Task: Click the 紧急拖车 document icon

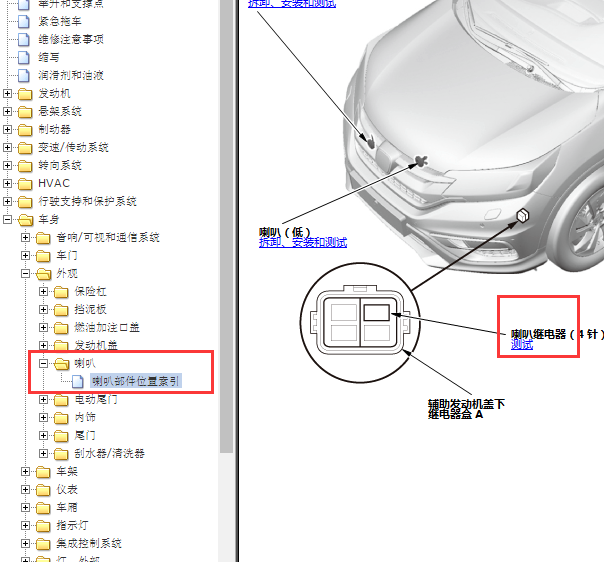Action: [24, 22]
